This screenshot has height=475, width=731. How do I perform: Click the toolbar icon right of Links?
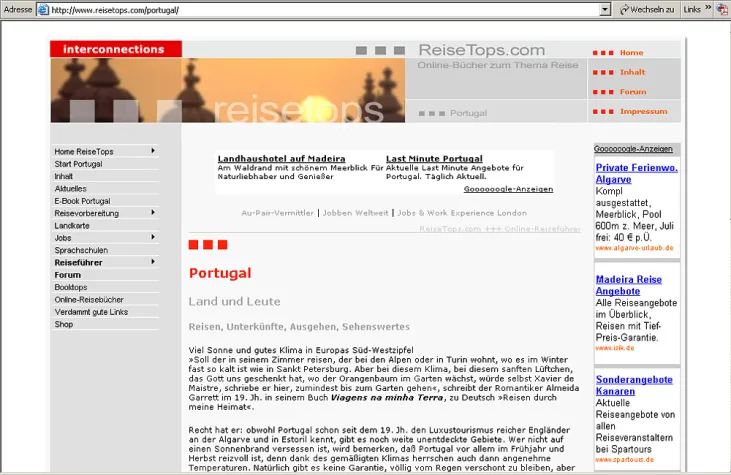point(722,9)
